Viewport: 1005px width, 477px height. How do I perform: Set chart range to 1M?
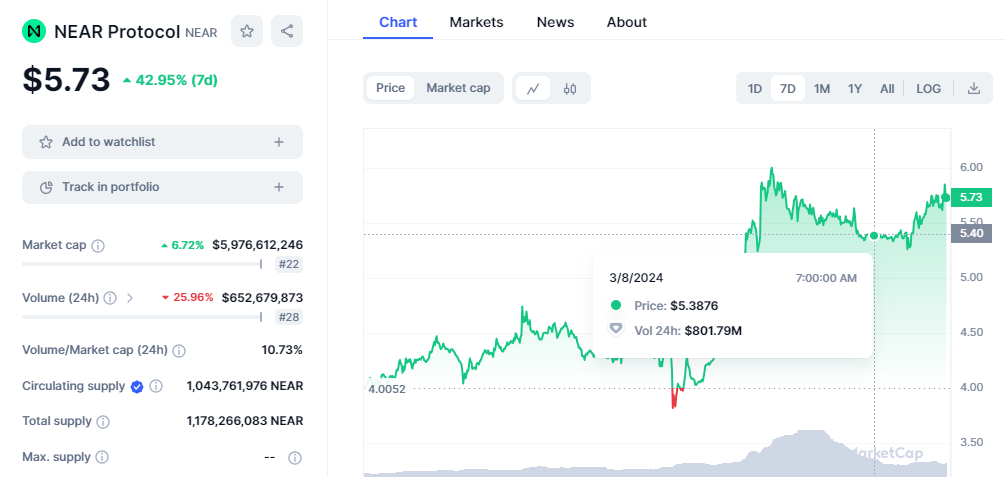tap(822, 88)
